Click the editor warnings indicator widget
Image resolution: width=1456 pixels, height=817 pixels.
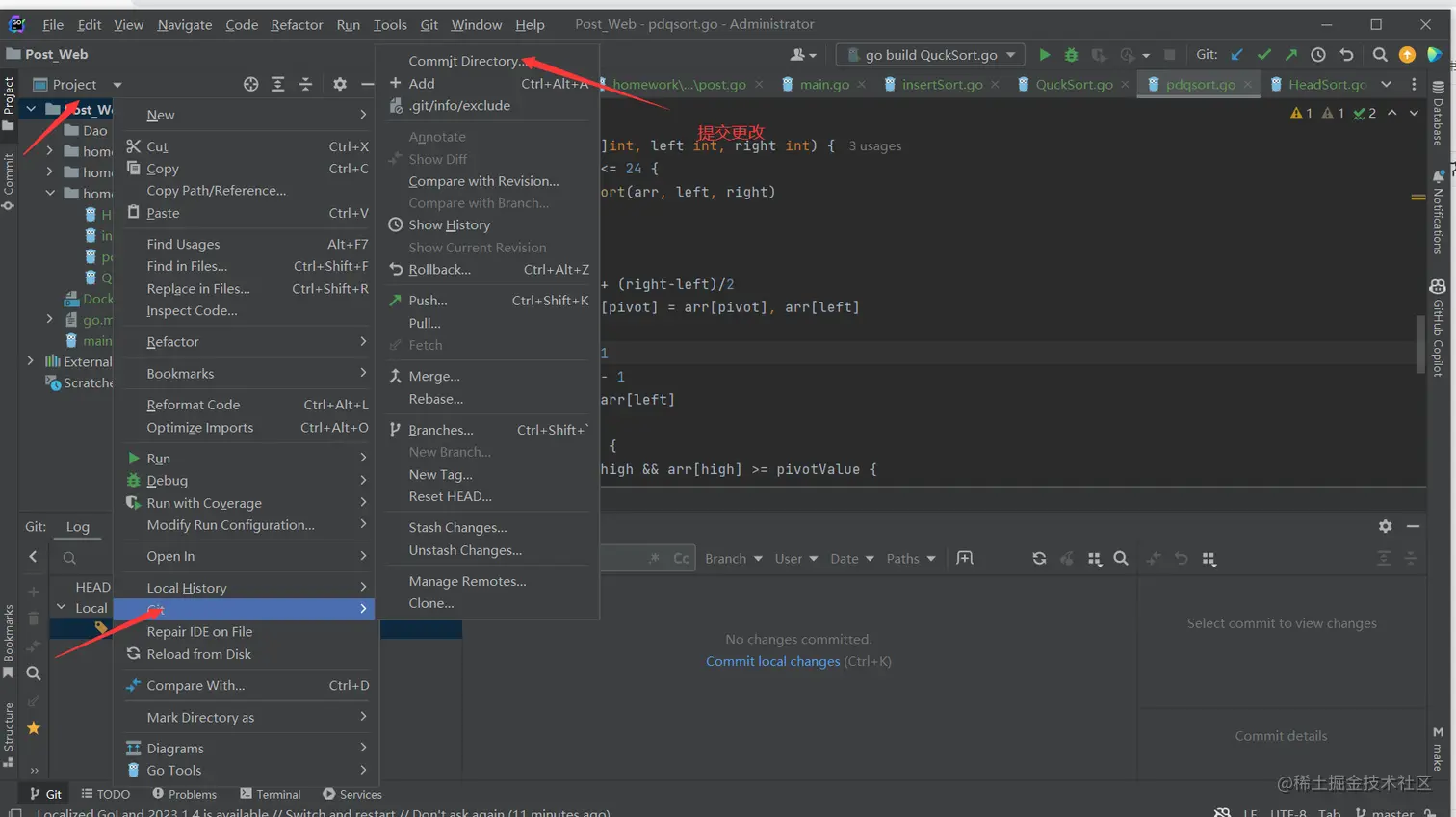(1334, 114)
